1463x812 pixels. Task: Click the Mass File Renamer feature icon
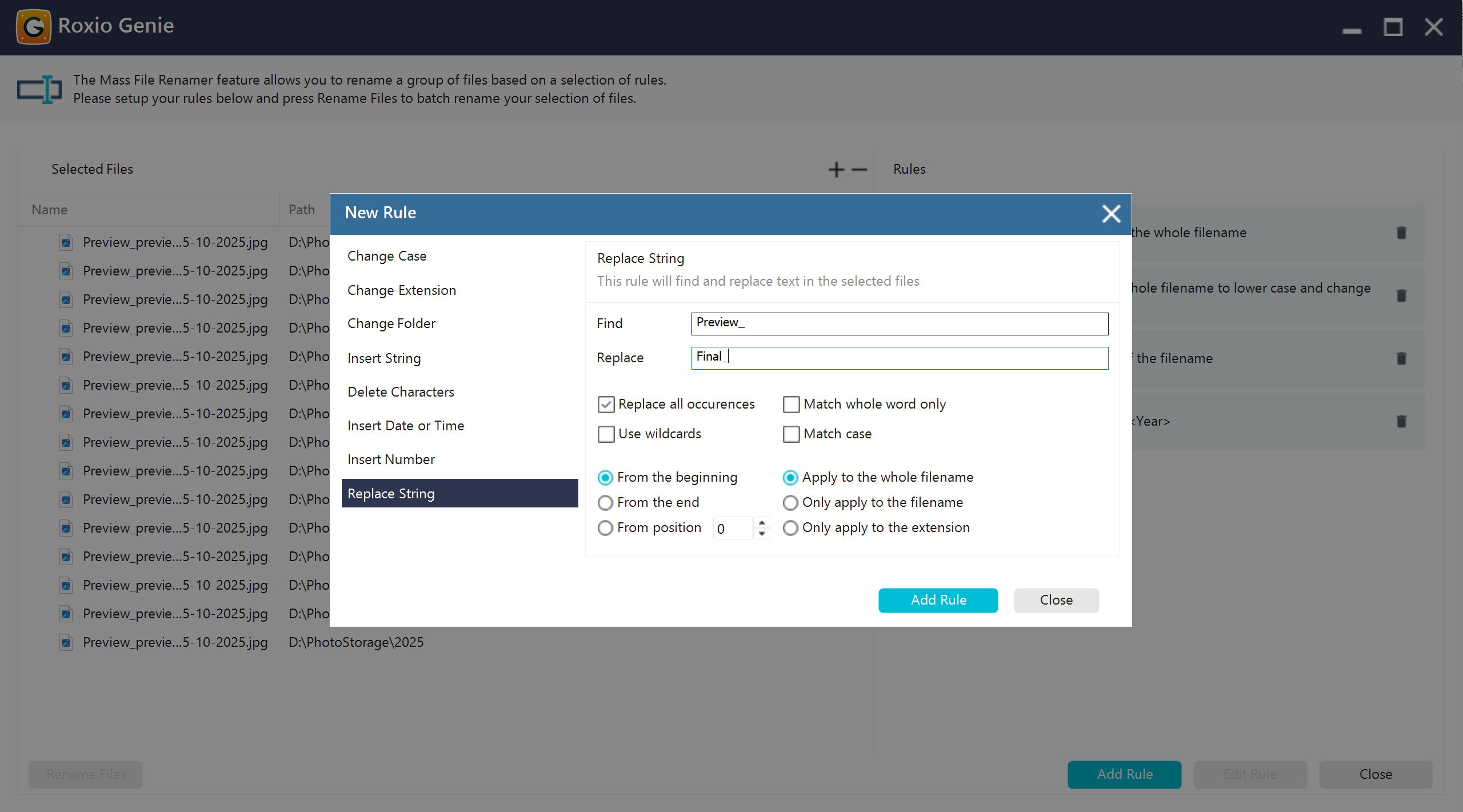[x=39, y=89]
